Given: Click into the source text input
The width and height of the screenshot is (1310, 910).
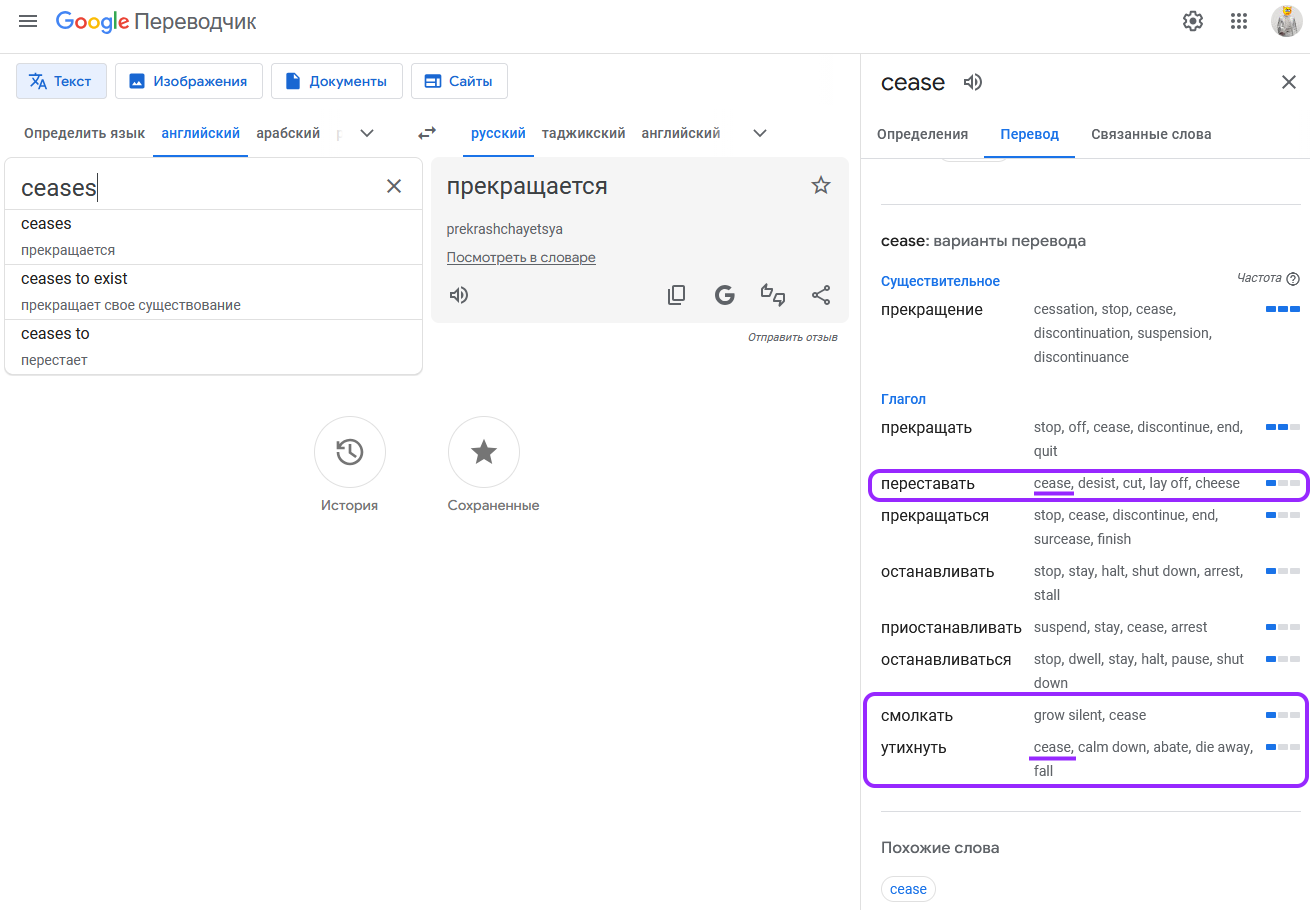Looking at the screenshot, I should (x=195, y=187).
